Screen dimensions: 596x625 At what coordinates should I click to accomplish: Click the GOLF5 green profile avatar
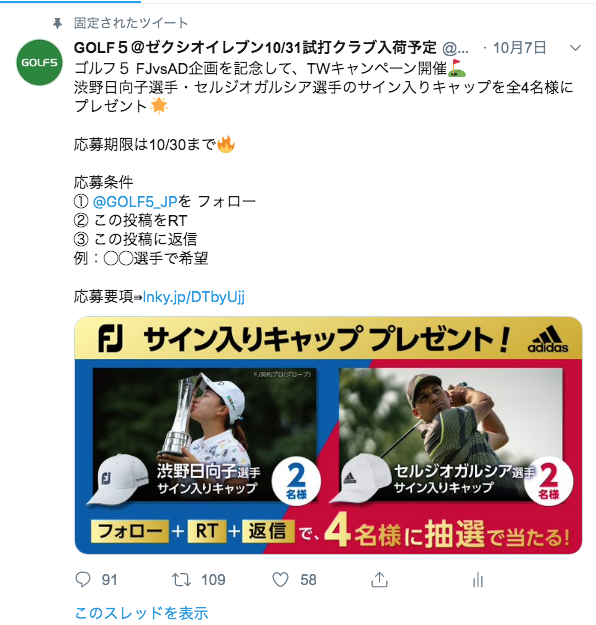pos(39,62)
